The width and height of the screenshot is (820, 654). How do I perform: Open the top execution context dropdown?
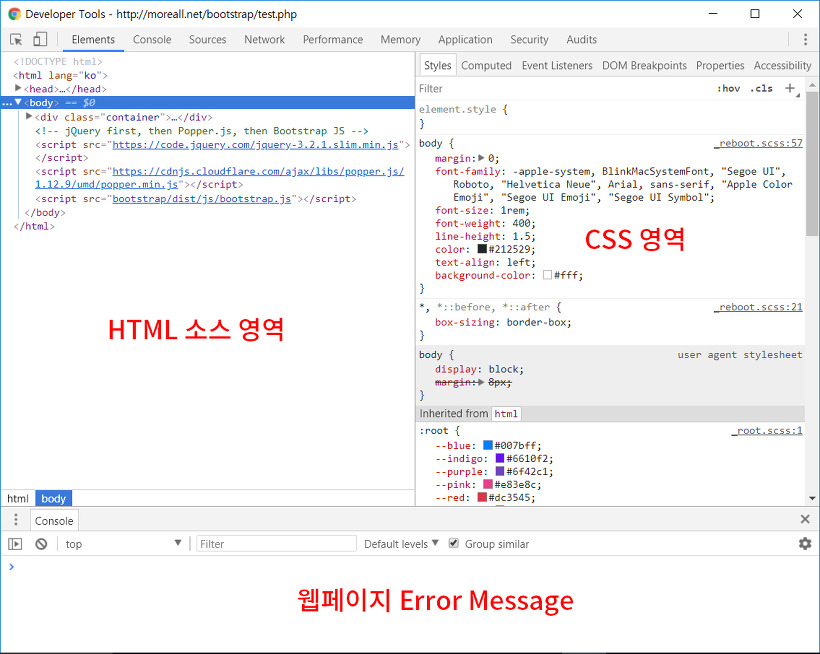click(123, 544)
